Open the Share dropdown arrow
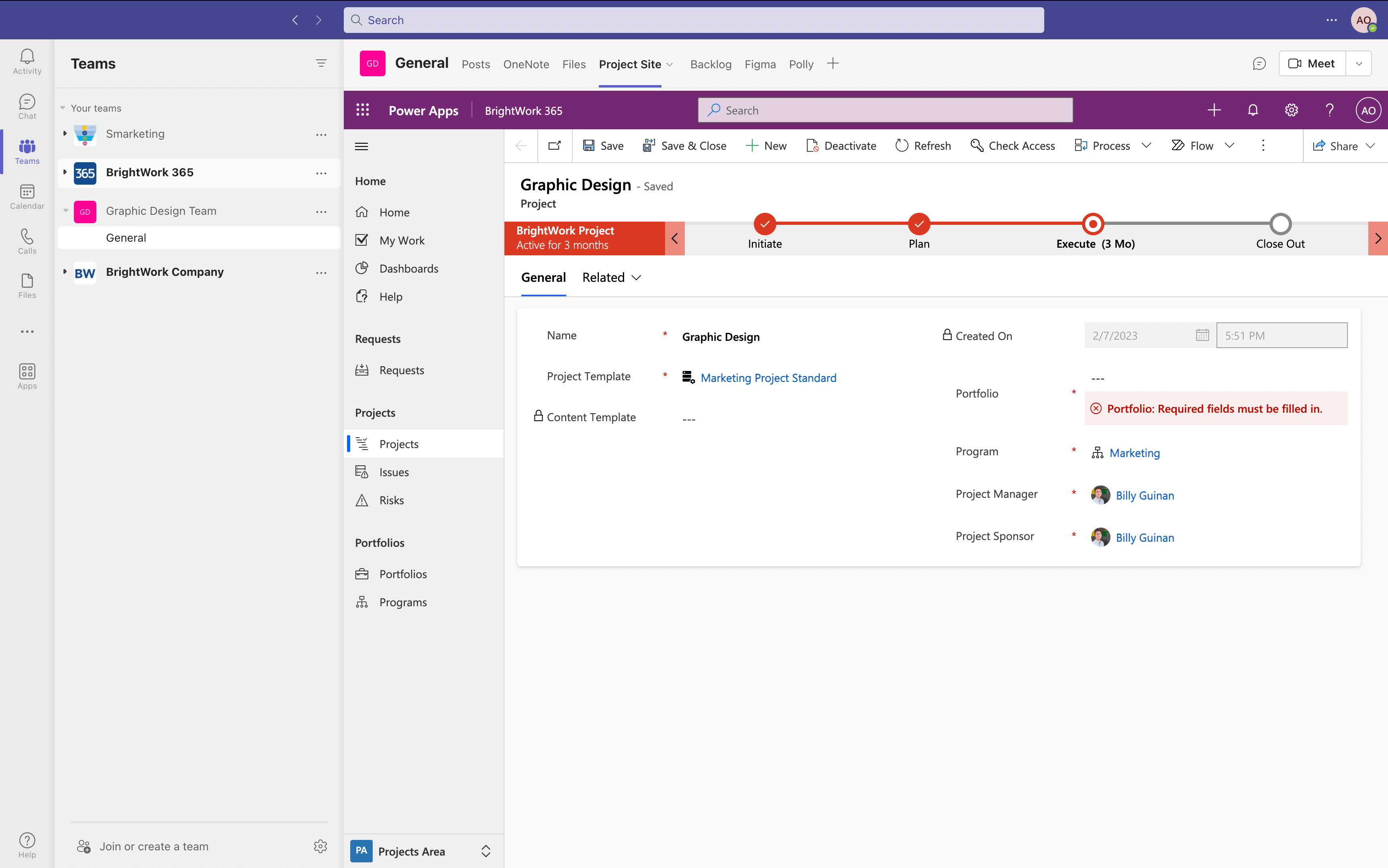The width and height of the screenshot is (1388, 868). (1371, 146)
